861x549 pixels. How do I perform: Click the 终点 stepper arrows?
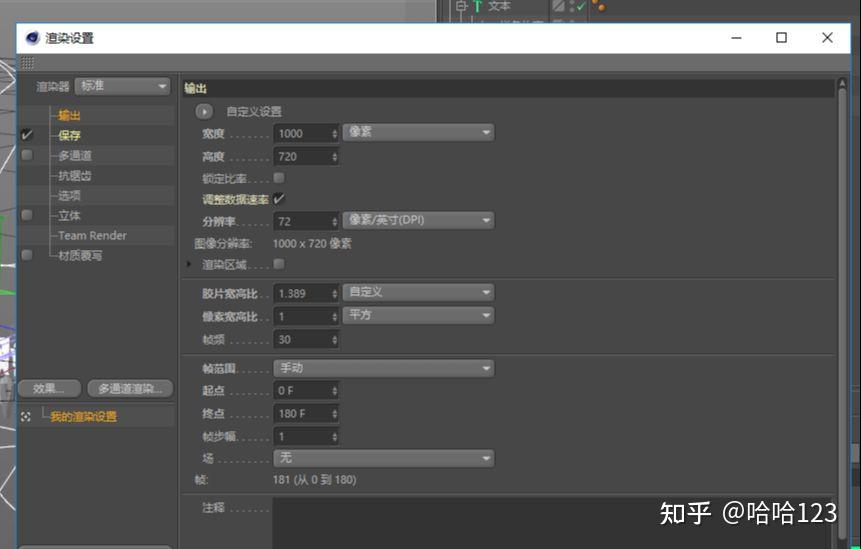pyautogui.click(x=334, y=414)
